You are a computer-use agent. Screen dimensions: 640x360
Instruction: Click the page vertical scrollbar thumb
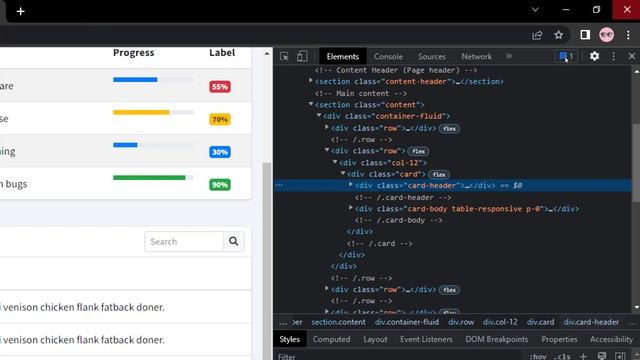click(267, 261)
